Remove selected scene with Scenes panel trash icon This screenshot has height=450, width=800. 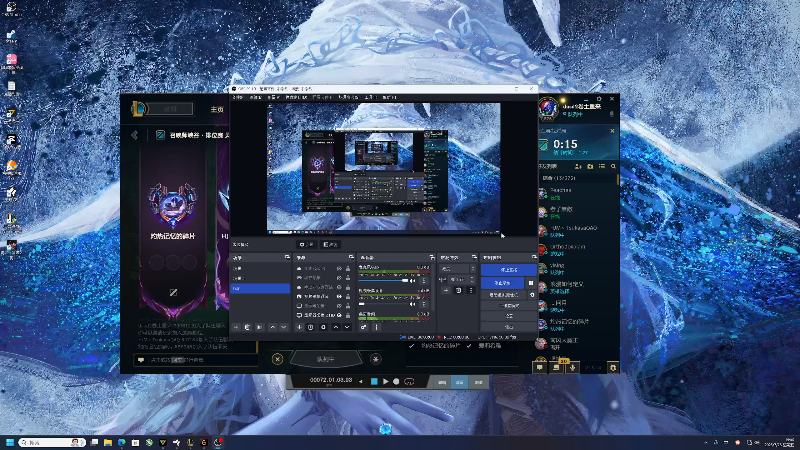[247, 327]
